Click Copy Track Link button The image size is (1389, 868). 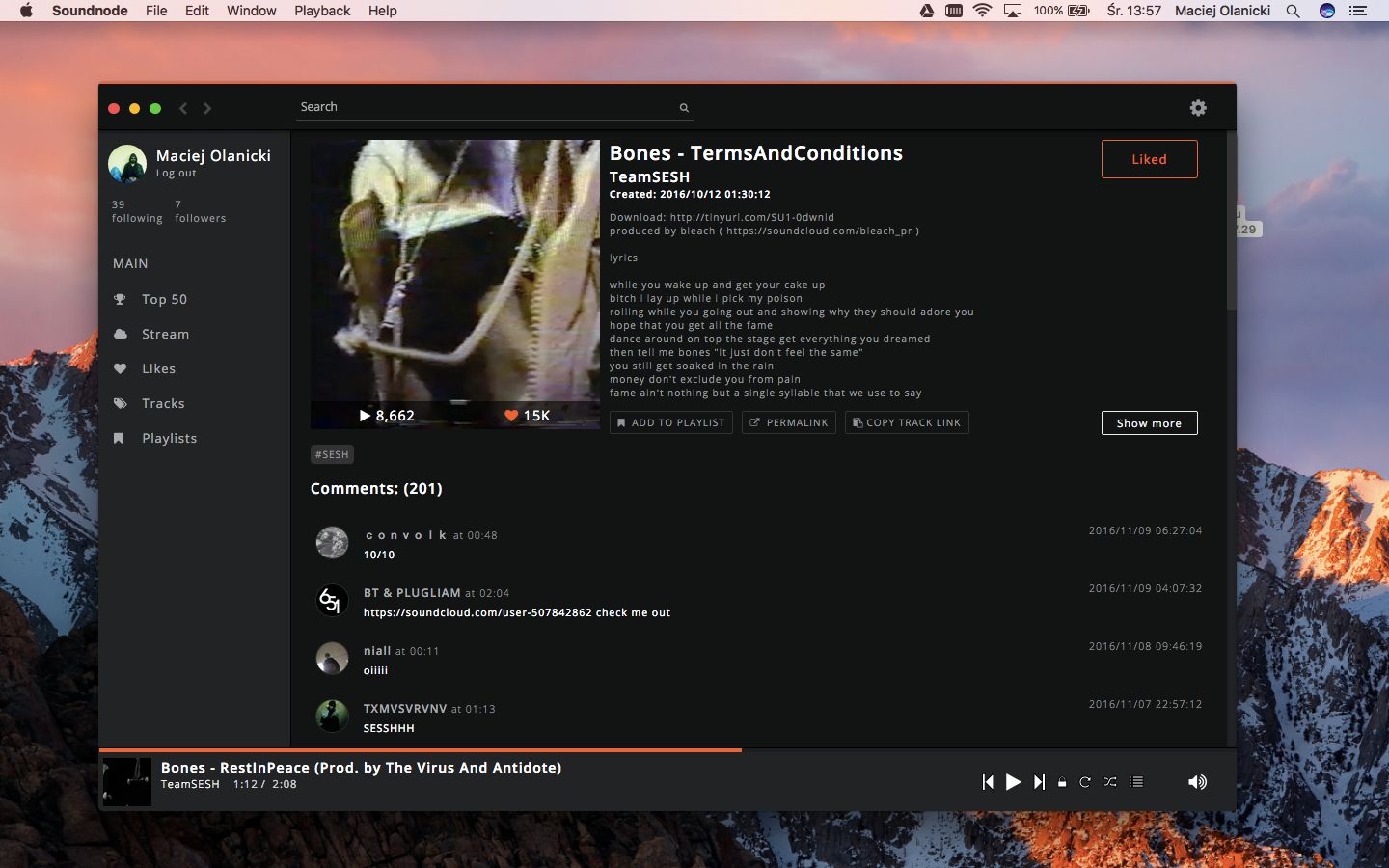tap(907, 422)
